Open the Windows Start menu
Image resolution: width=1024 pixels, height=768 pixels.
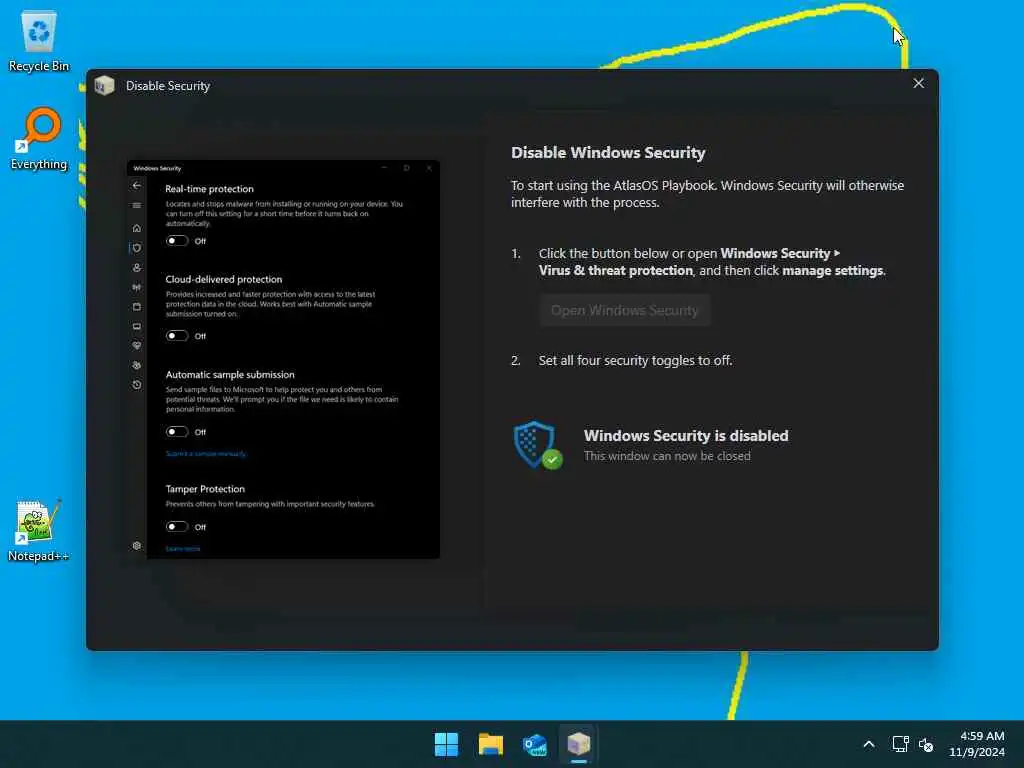coord(446,744)
